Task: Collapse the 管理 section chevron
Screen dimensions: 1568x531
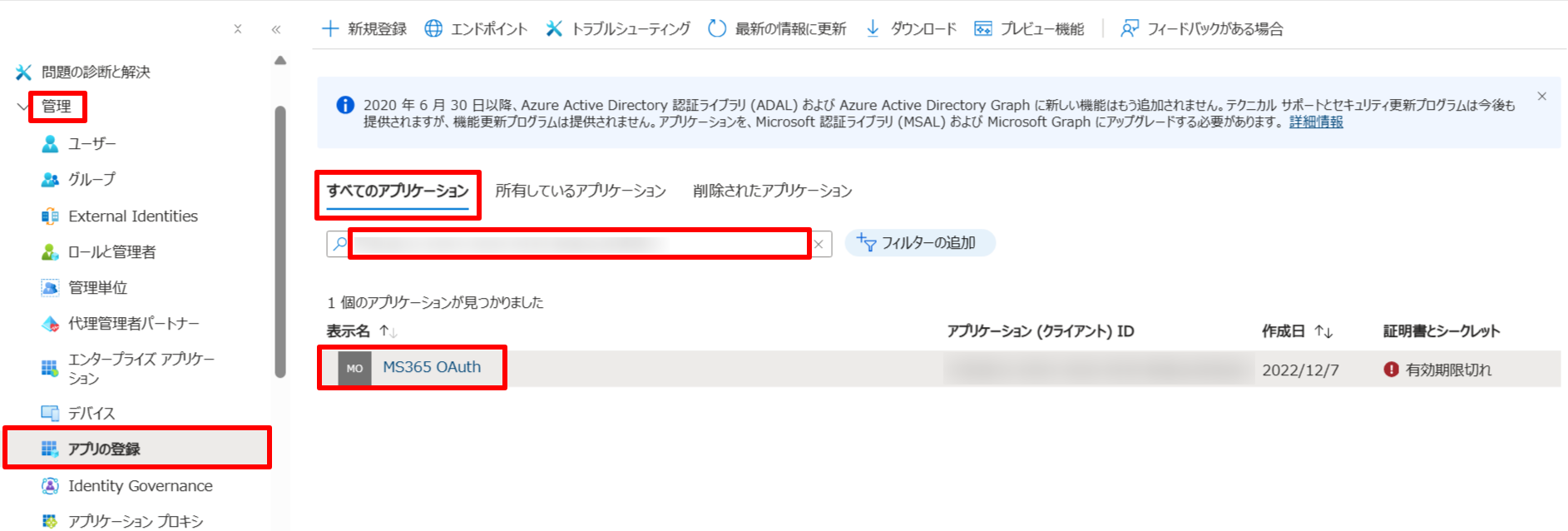Action: (22, 107)
